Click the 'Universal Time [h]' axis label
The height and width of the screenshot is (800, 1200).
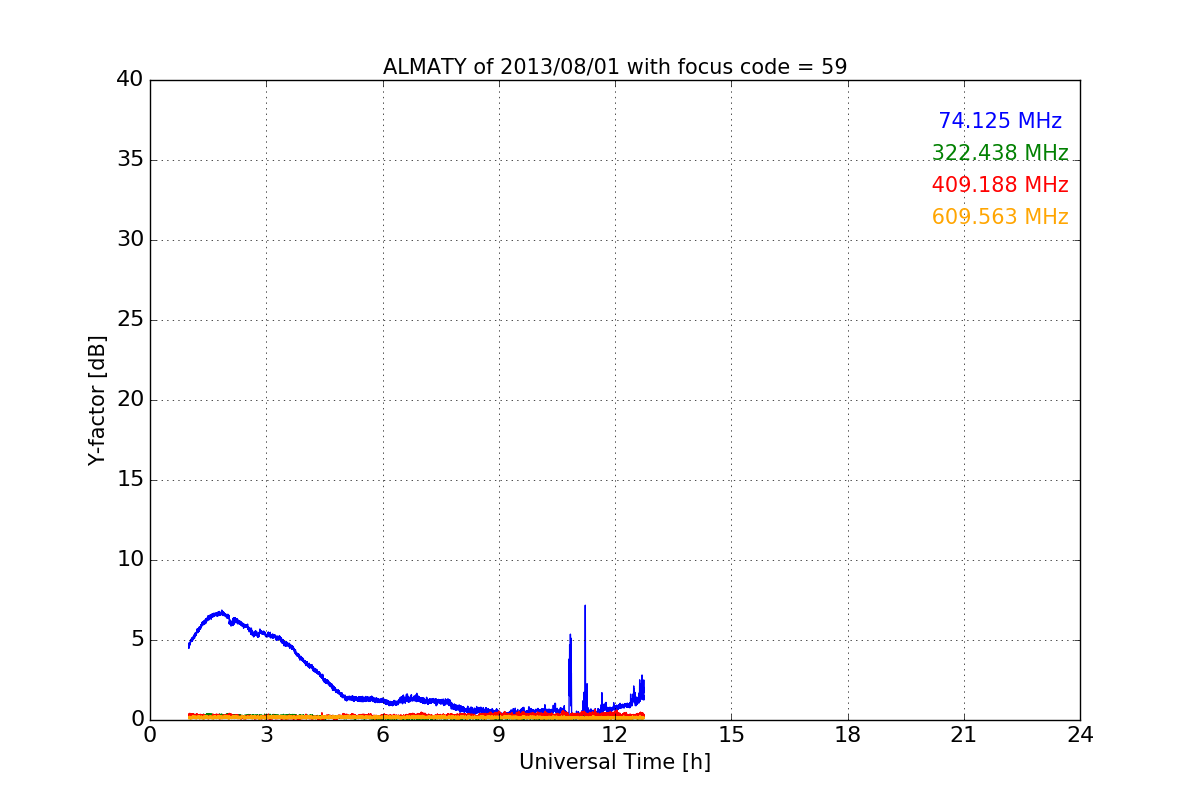615,762
